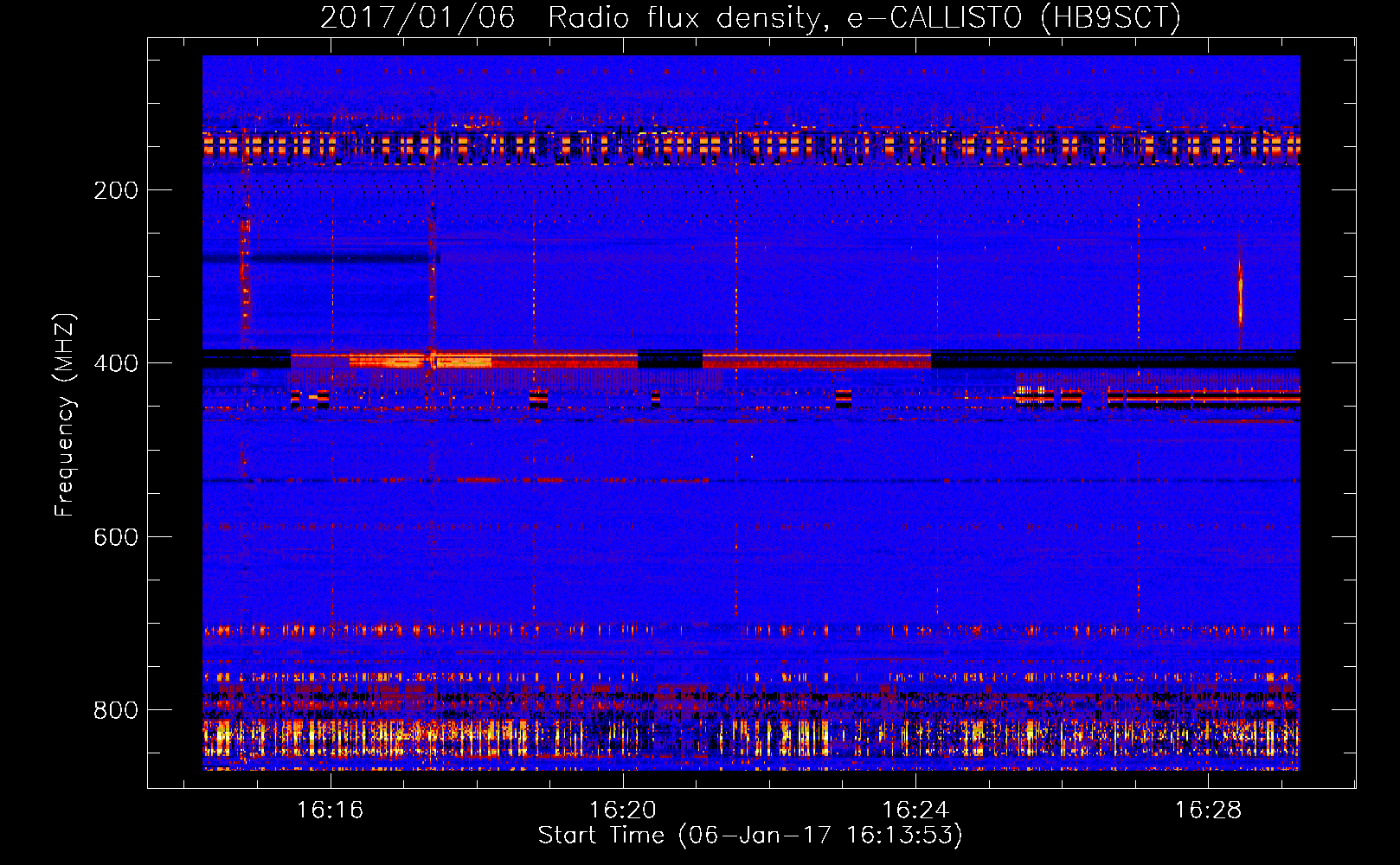
Task: Click the 600 frequency tick label
Action: coord(116,537)
